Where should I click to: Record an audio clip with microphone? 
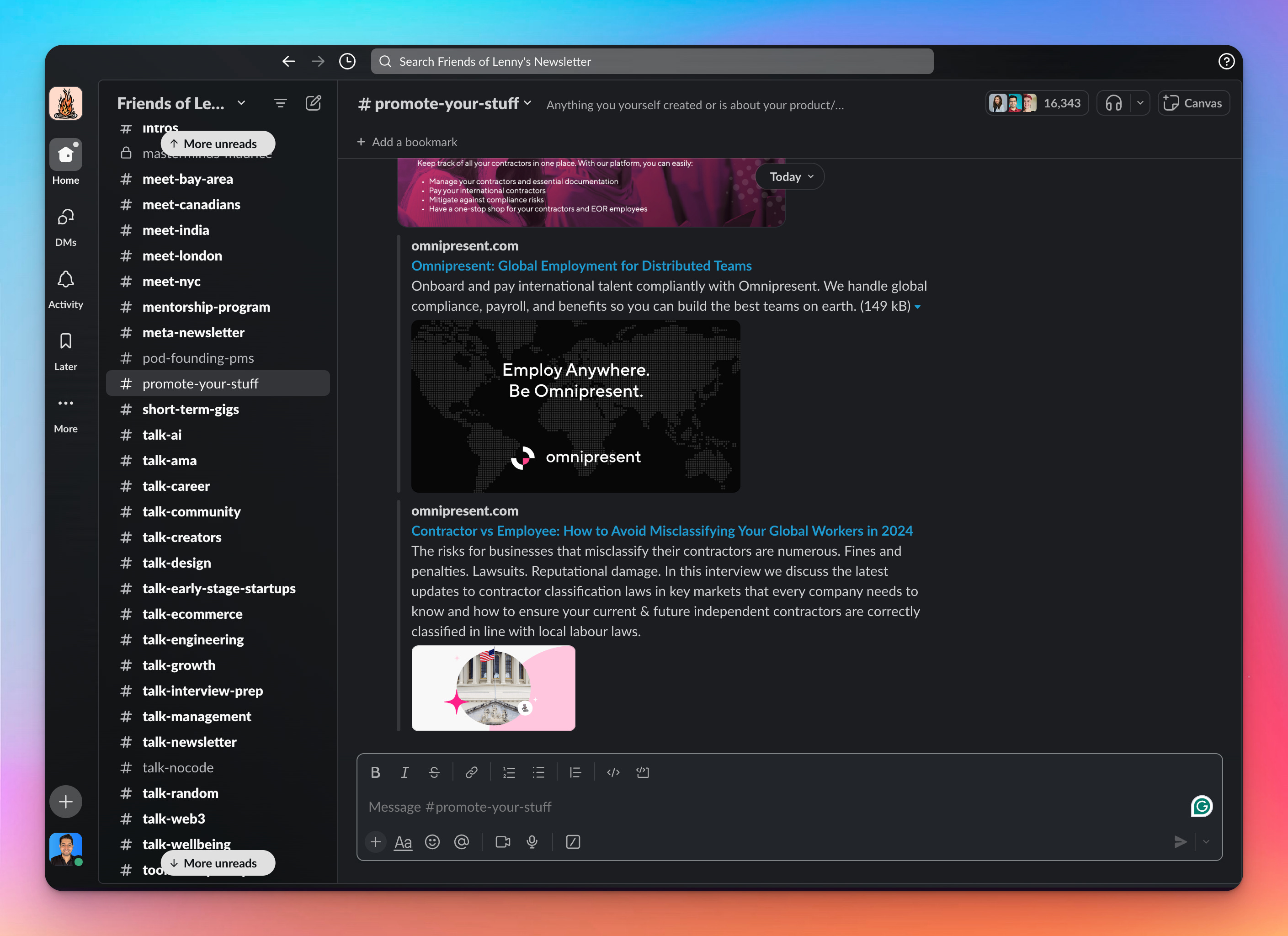tap(532, 842)
